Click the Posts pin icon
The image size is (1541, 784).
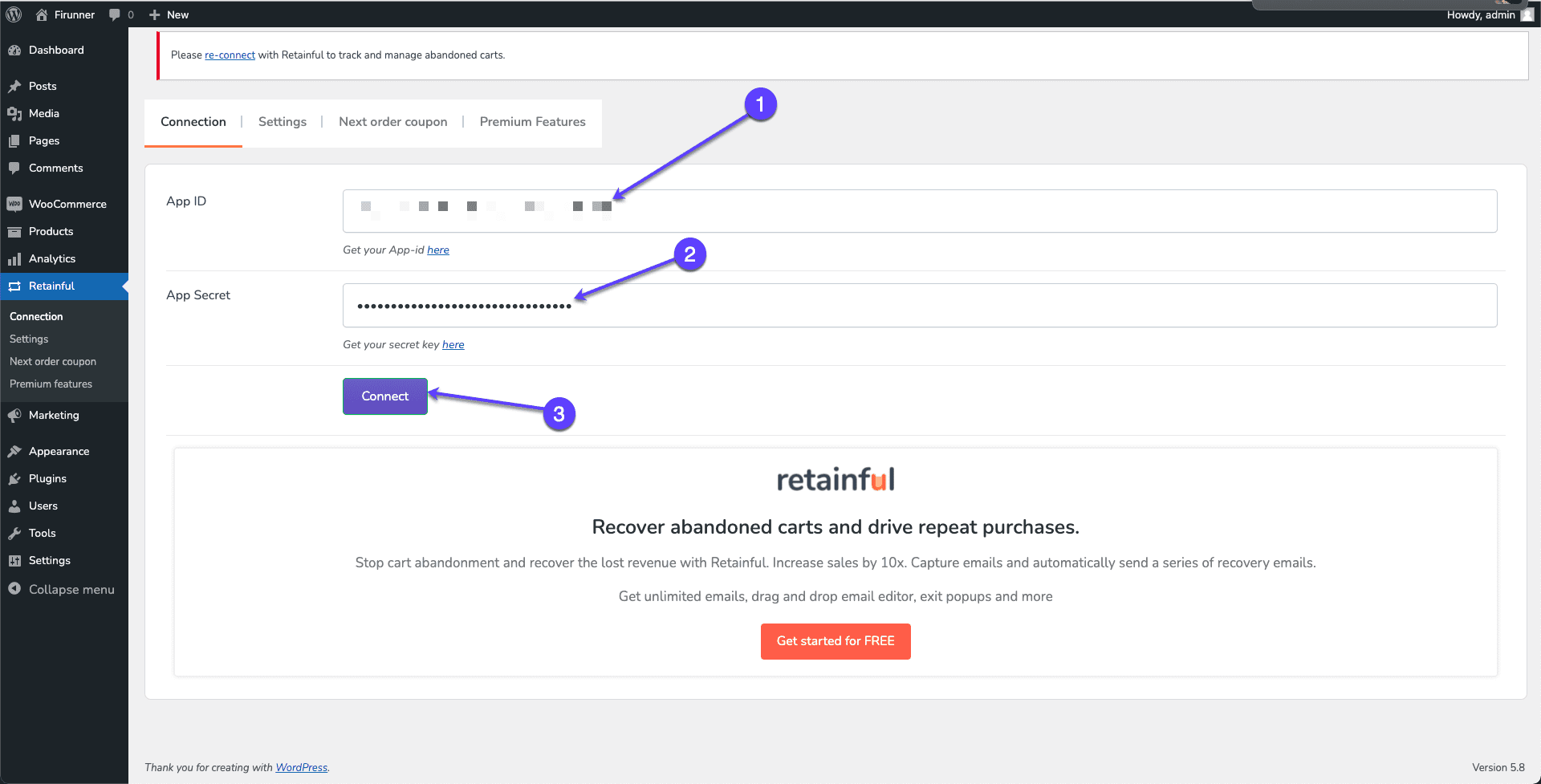14,86
